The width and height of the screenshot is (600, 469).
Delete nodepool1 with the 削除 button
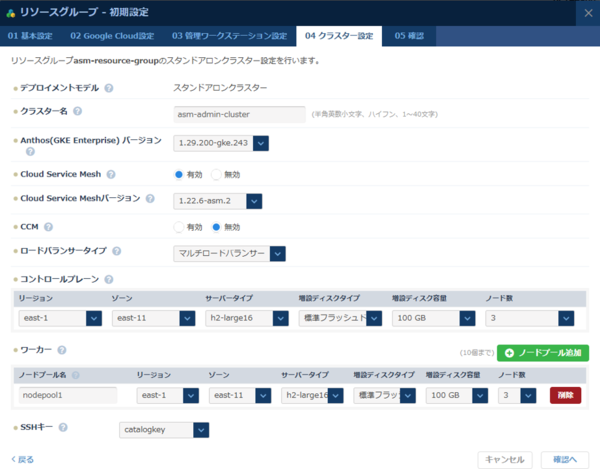565,396
